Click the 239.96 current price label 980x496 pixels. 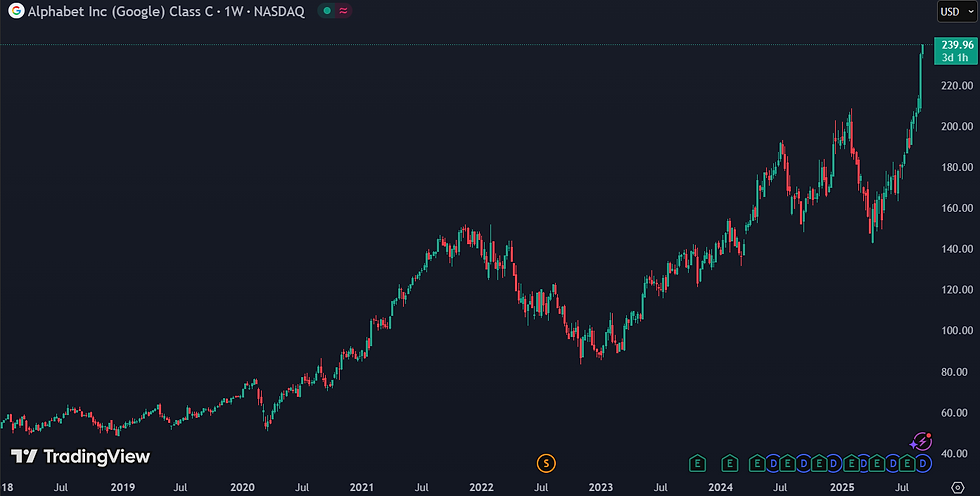click(958, 45)
